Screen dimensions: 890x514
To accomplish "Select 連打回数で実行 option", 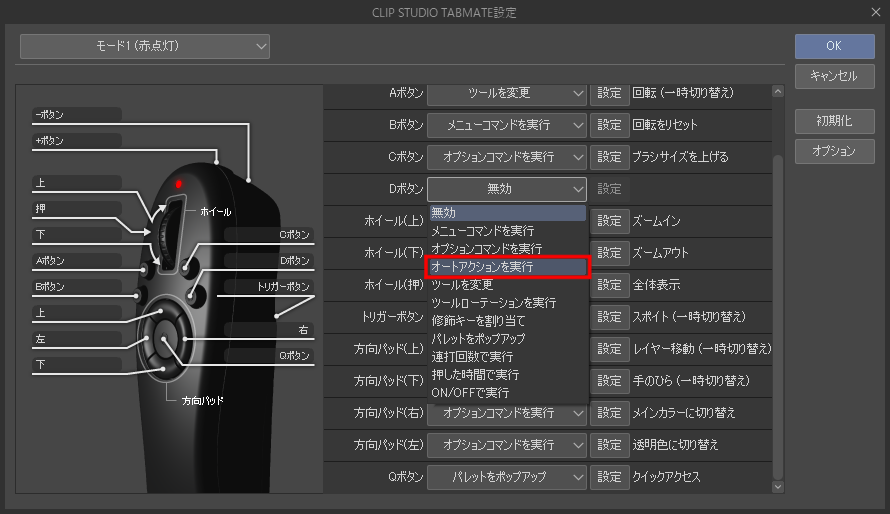I will coord(508,357).
